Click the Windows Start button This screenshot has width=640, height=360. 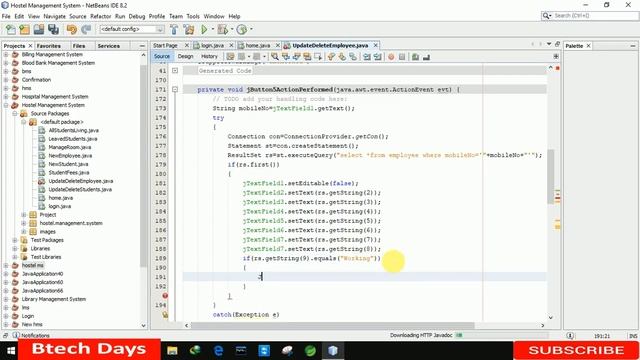tap(11, 350)
